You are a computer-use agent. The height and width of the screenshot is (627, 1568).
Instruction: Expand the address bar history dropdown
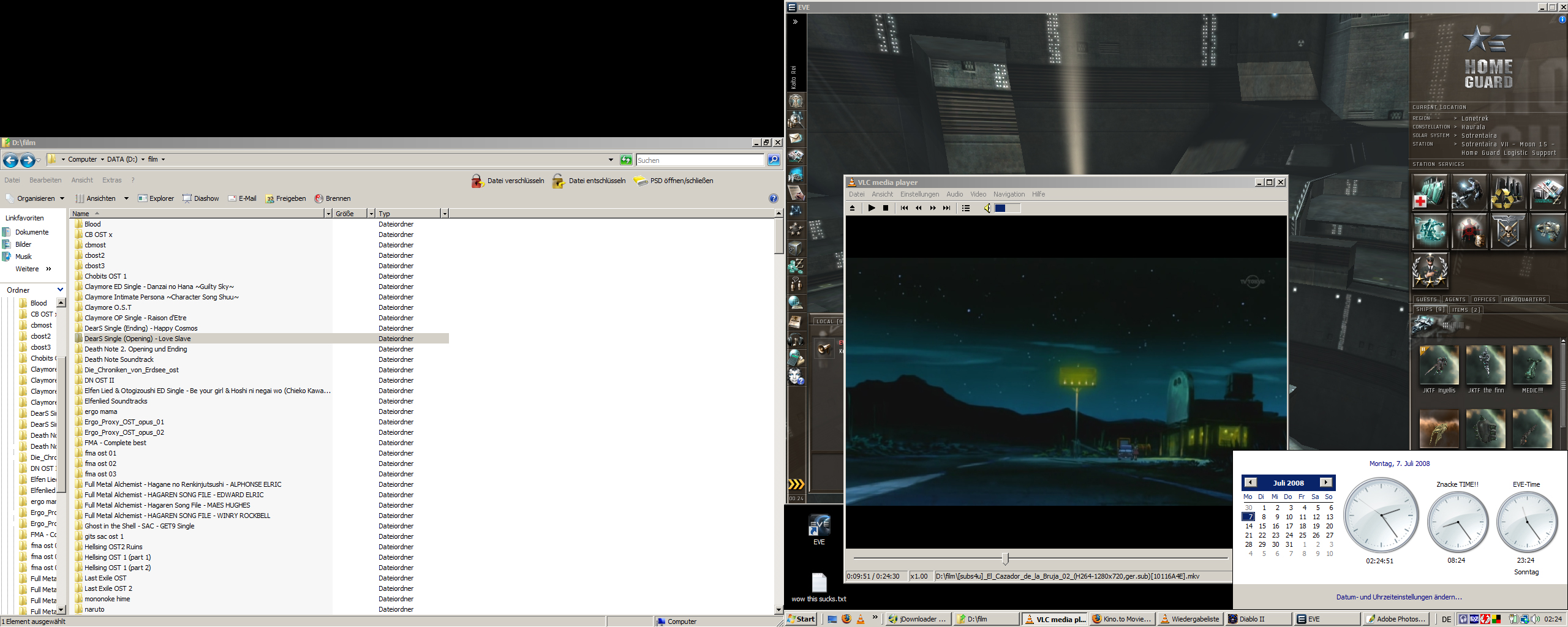(x=611, y=160)
